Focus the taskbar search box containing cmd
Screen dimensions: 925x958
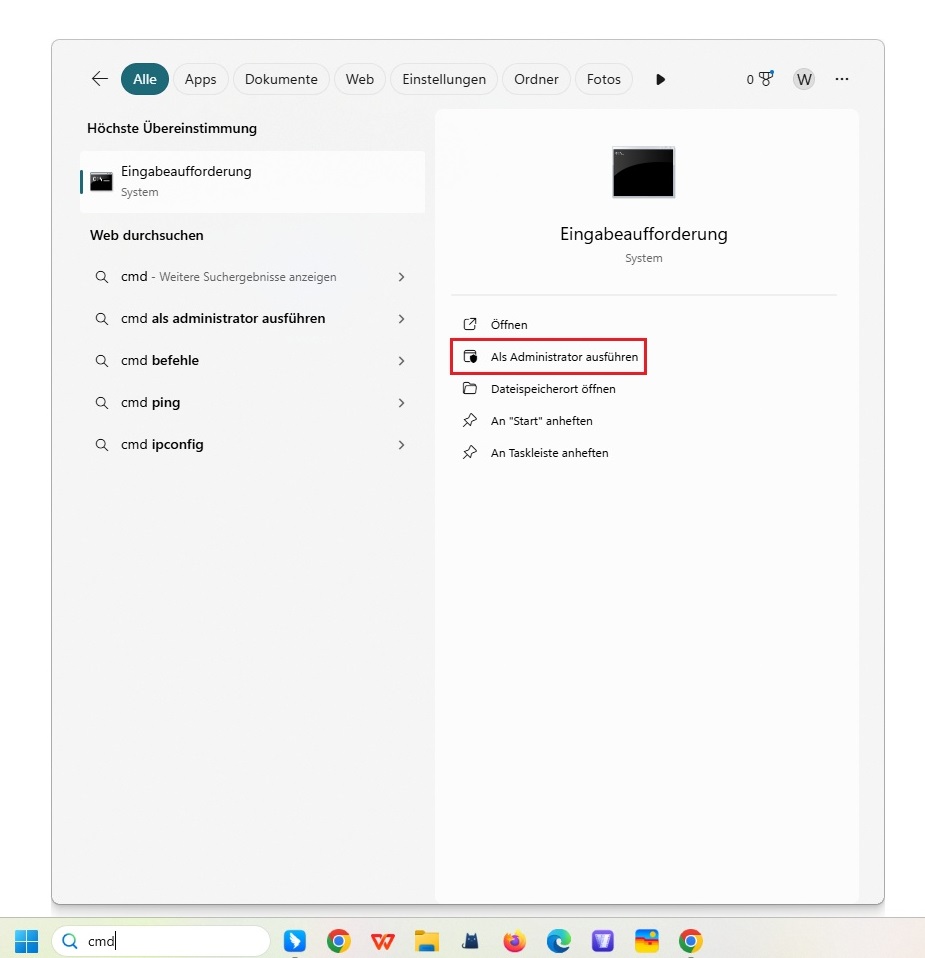point(161,941)
